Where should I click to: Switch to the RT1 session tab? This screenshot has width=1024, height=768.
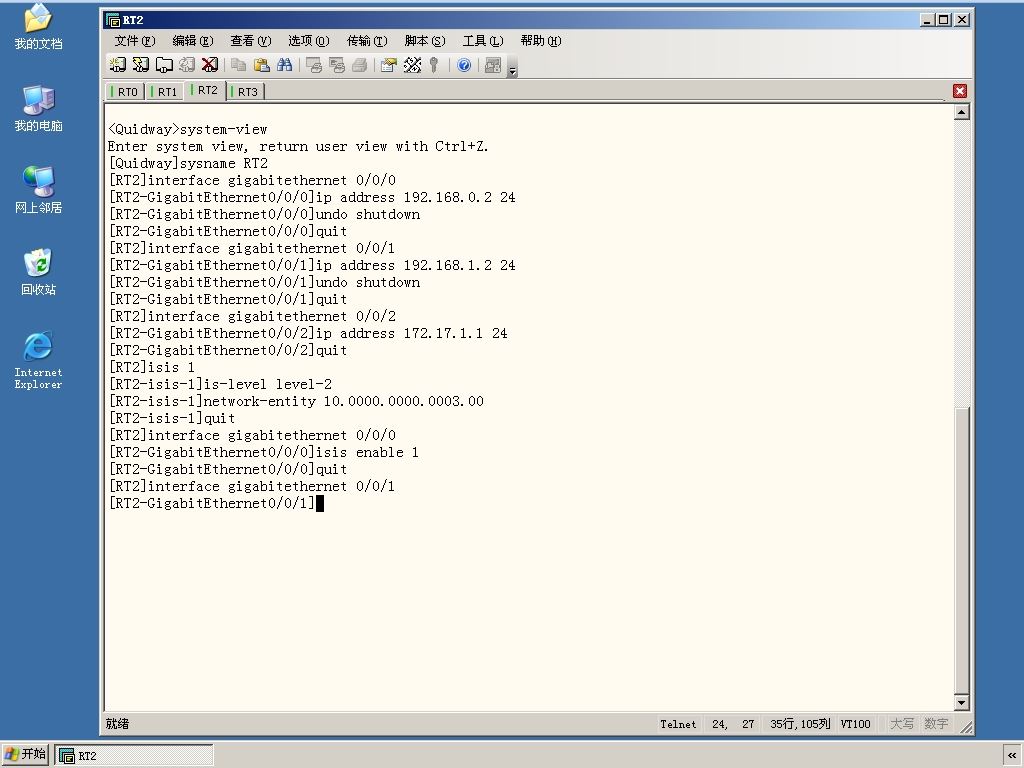(165, 91)
